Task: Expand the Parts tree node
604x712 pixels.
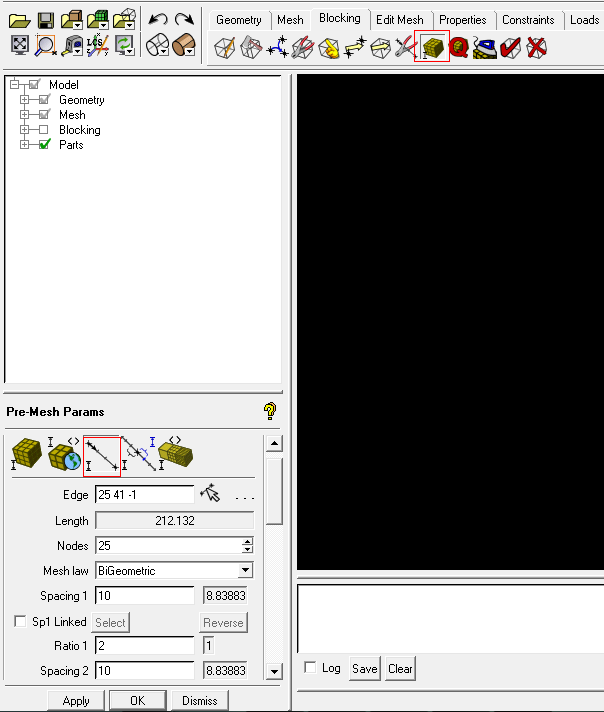Action: (25, 144)
